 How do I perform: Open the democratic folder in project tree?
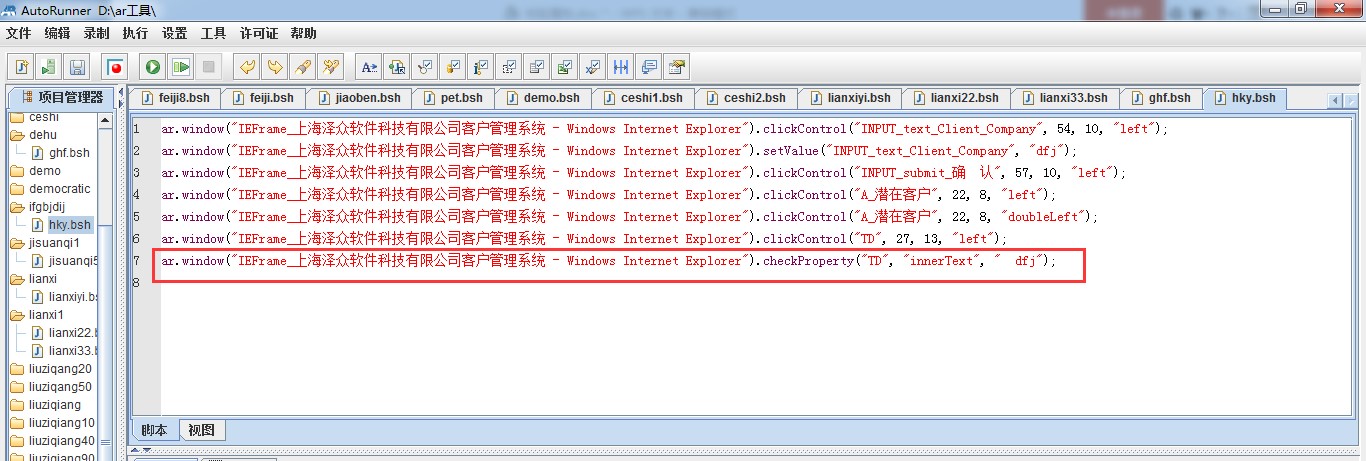pyautogui.click(x=59, y=189)
